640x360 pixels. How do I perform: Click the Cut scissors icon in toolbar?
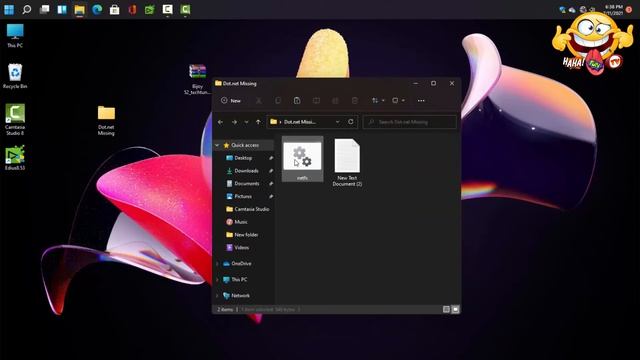[x=259, y=100]
